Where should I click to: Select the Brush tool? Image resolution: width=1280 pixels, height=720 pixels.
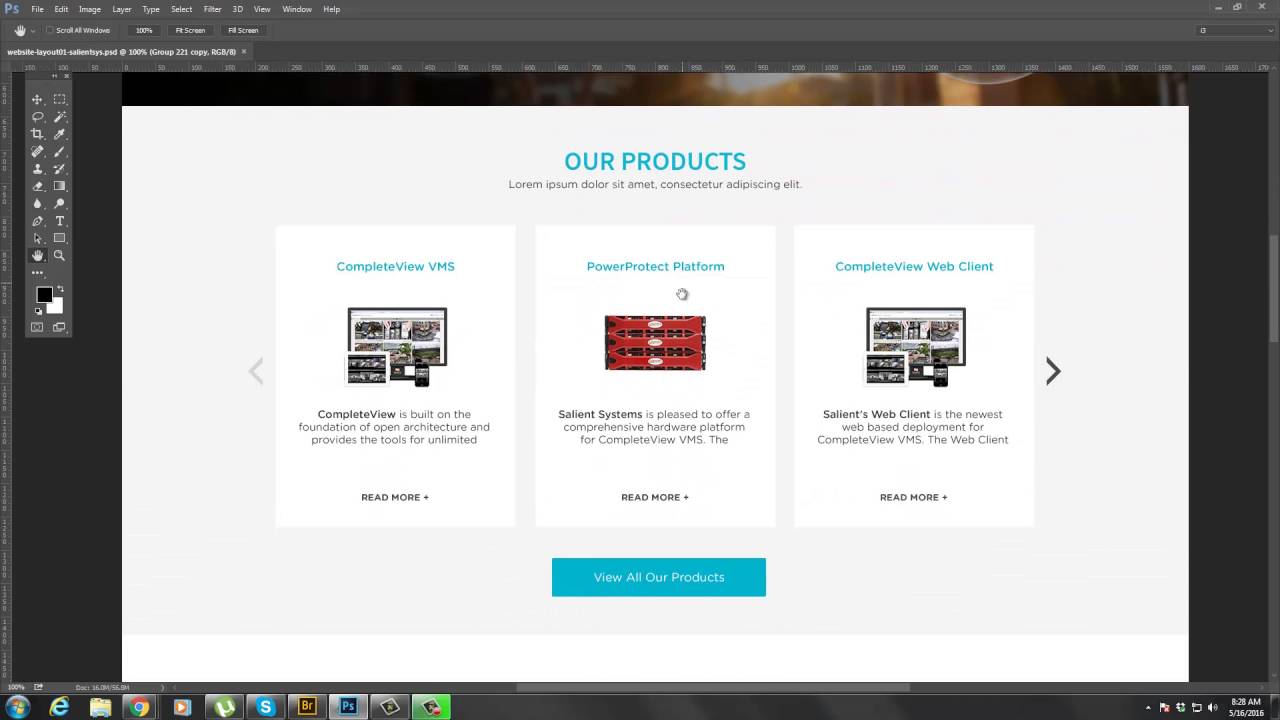(x=59, y=152)
